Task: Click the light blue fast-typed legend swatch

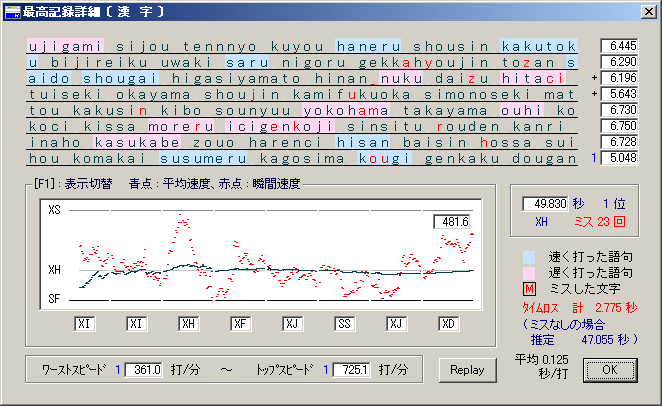Action: tap(530, 255)
